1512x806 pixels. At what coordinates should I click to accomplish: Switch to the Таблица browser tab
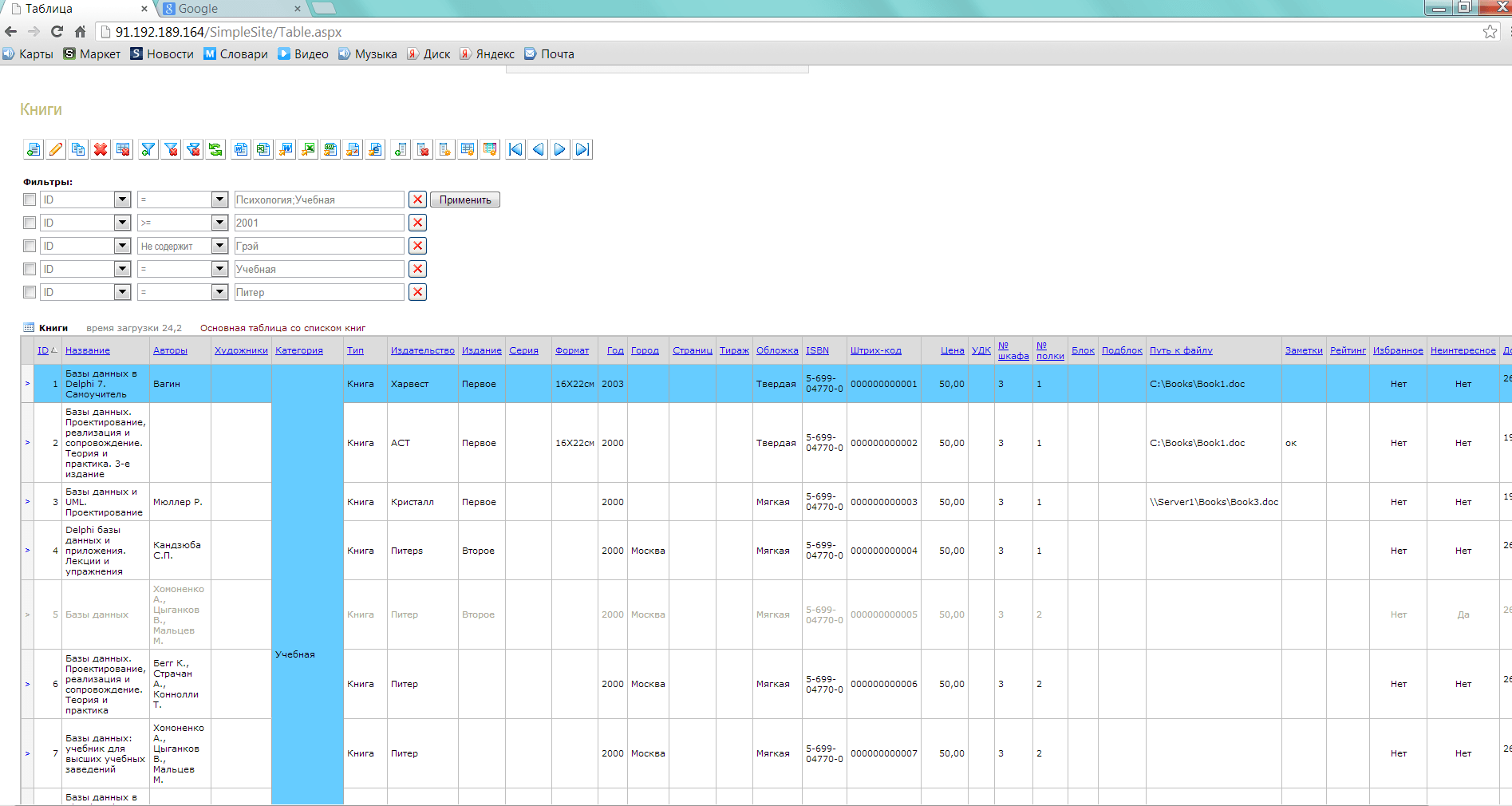point(77,9)
